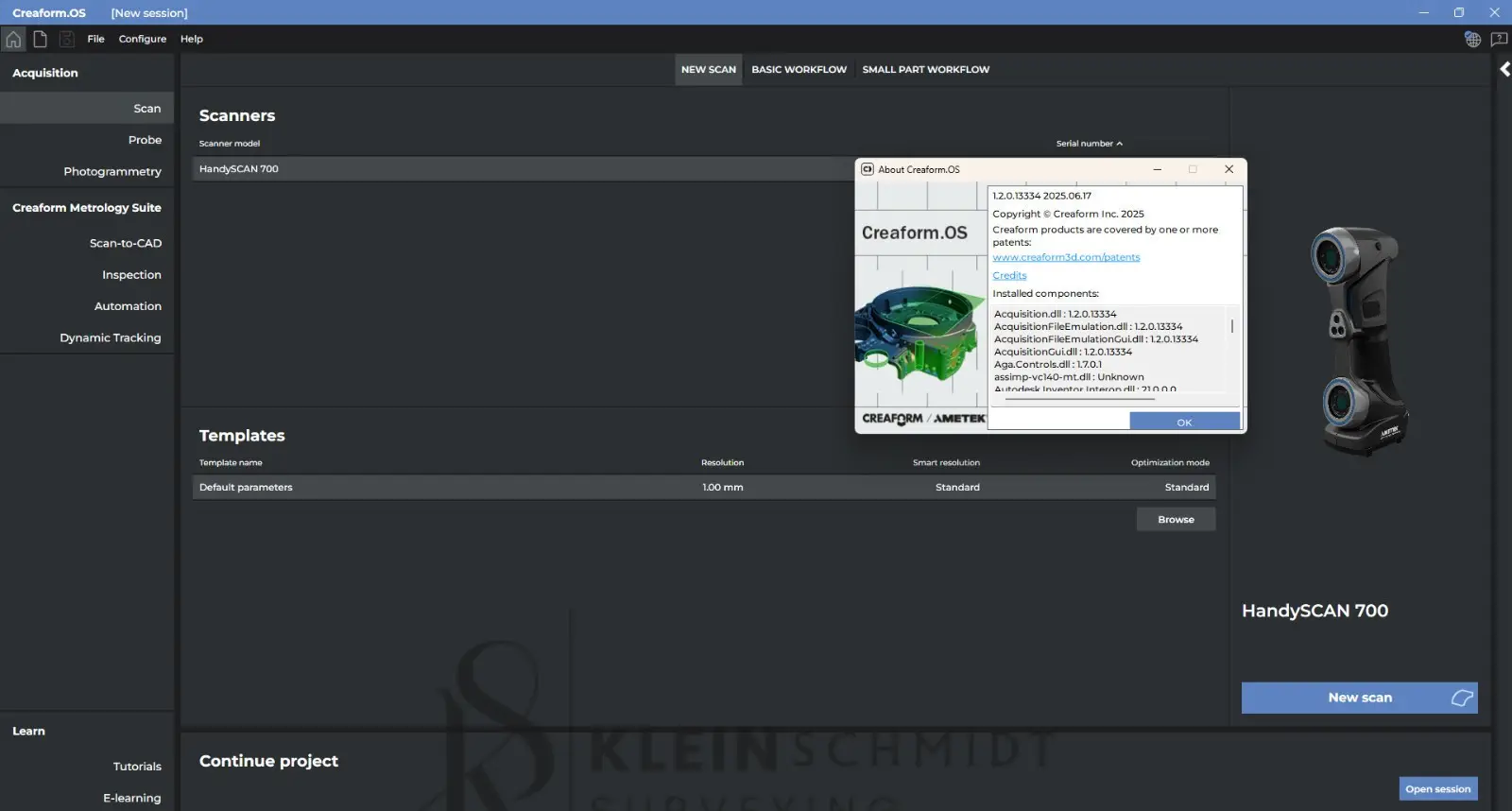Open the creaform3d.com patents link
The width and height of the screenshot is (1512, 811).
click(1066, 257)
